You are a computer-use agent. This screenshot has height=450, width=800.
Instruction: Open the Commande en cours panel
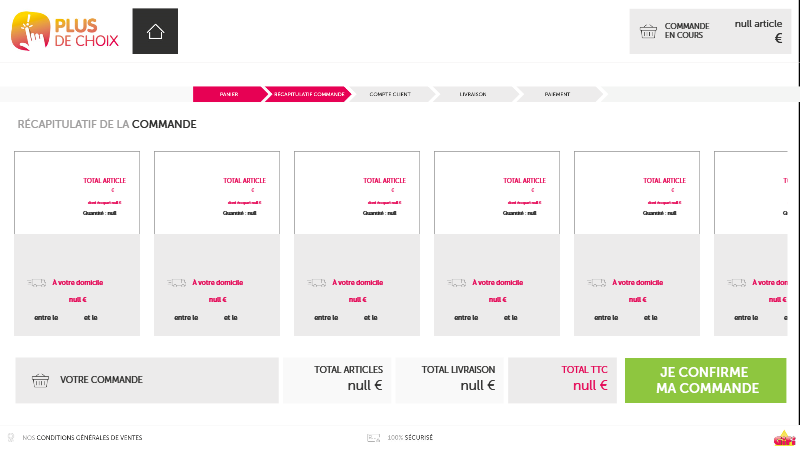[x=709, y=31]
